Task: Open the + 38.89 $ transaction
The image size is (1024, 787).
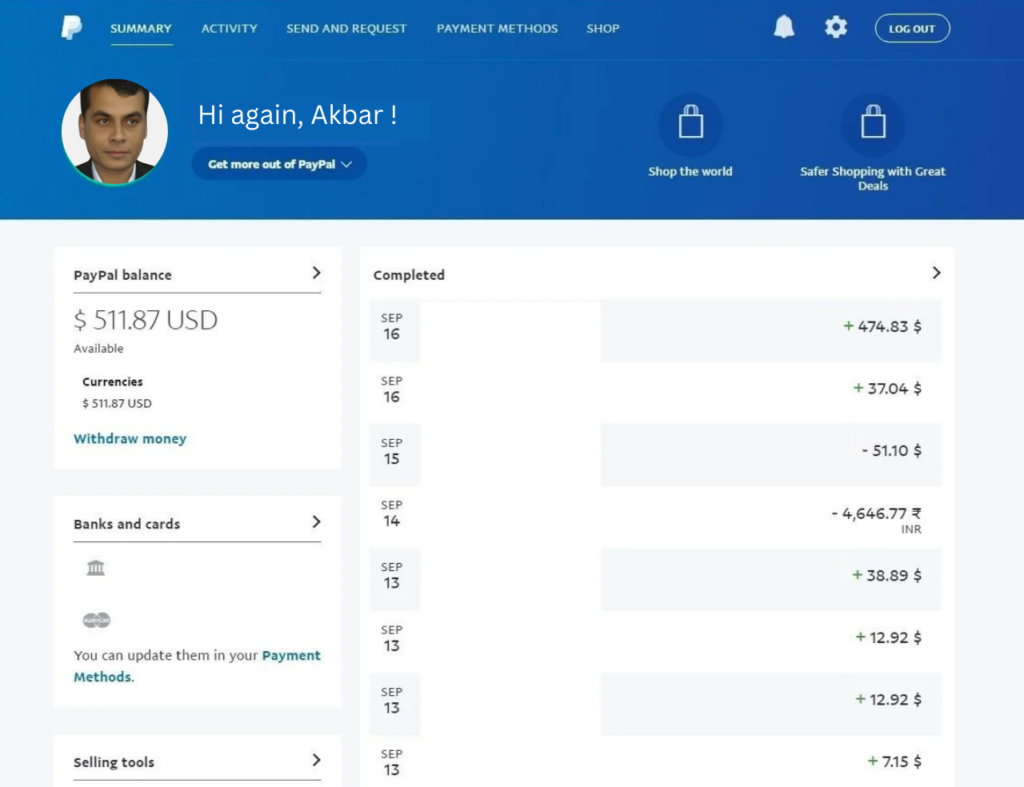Action: tap(655, 579)
